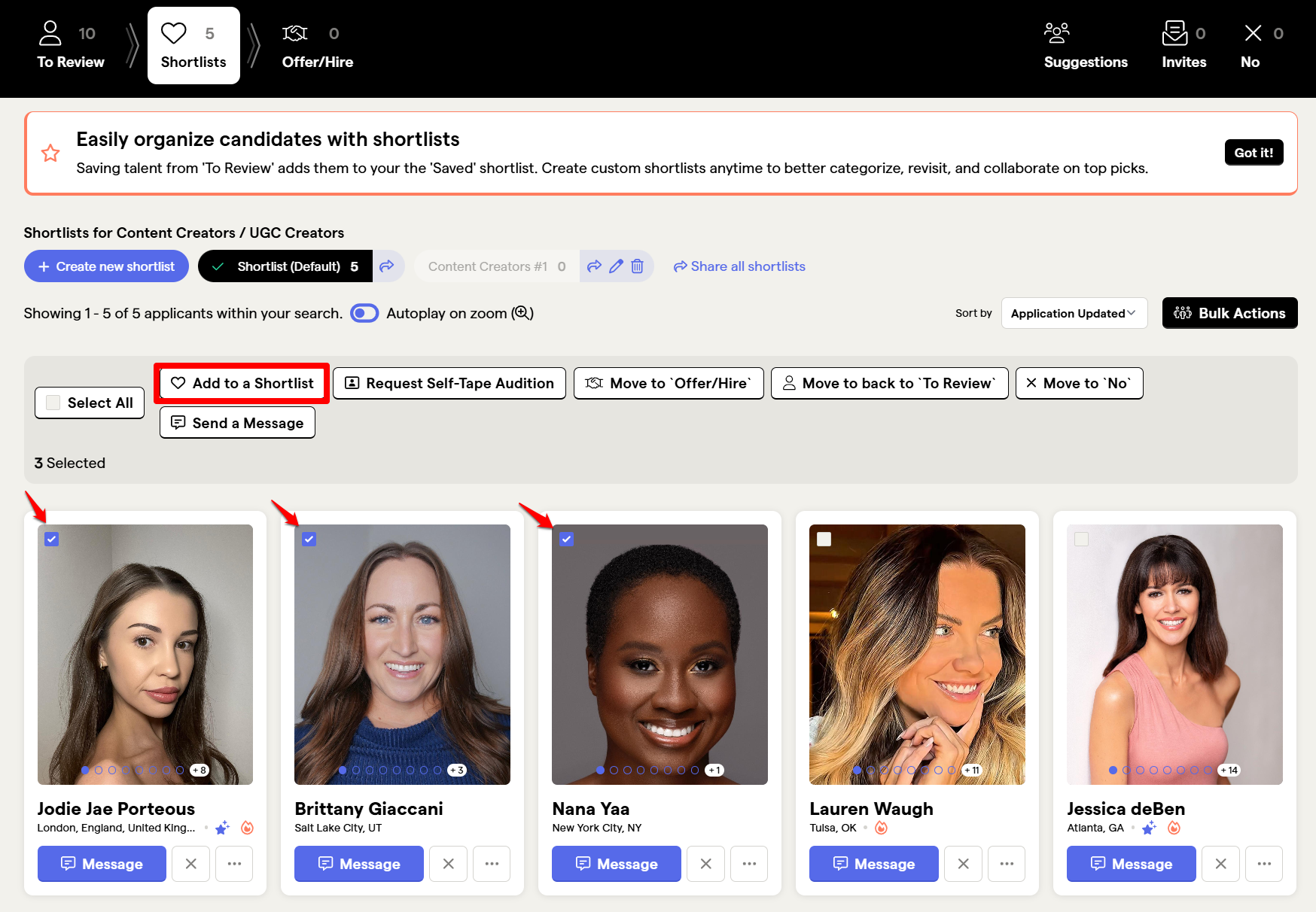This screenshot has width=1316, height=912.
Task: Open the +14 more photos badge on Jessica
Action: click(x=1229, y=770)
